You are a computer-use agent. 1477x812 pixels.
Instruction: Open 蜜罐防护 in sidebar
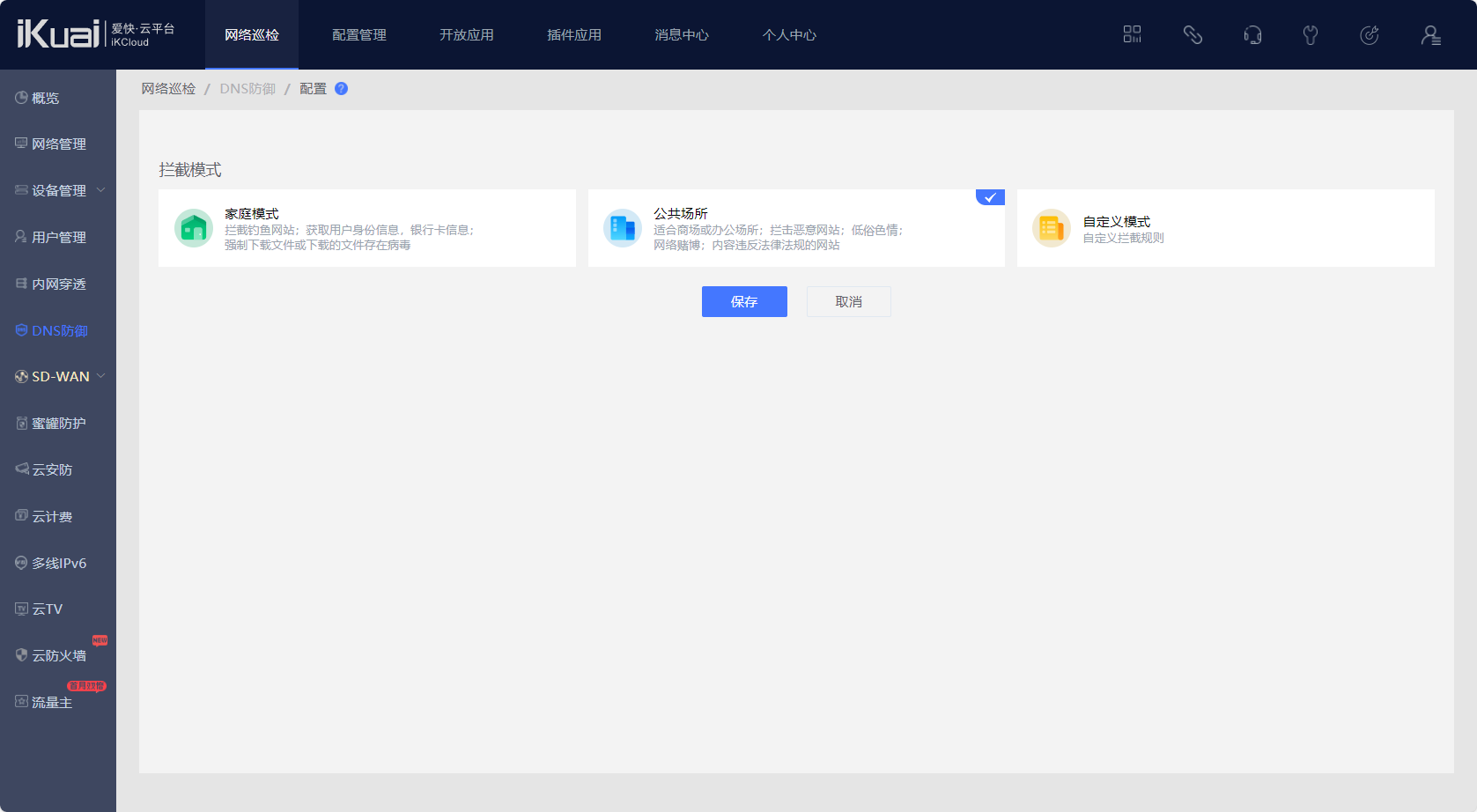tap(58, 423)
